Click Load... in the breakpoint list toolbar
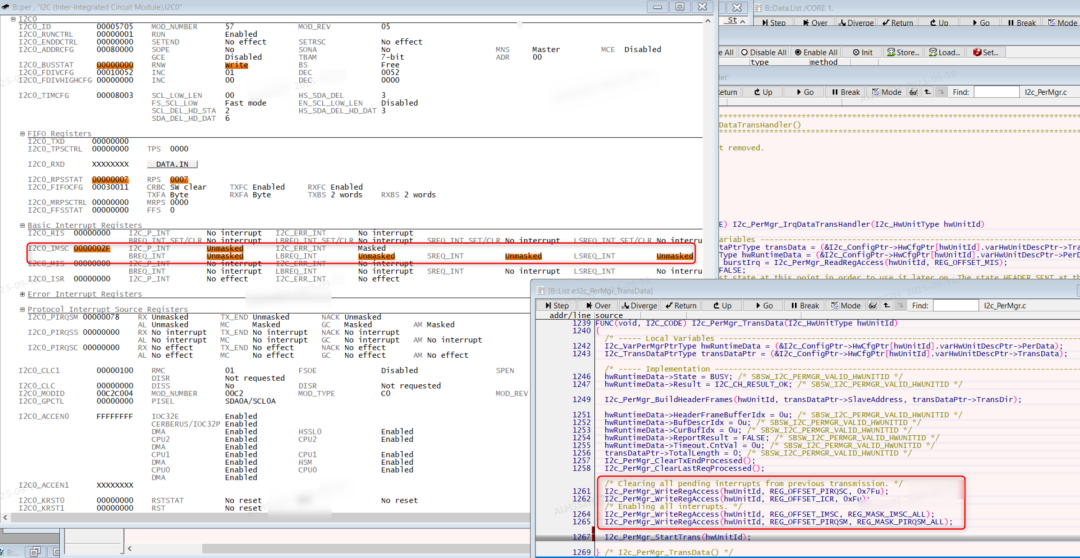This screenshot has height=558, width=1080. (944, 52)
